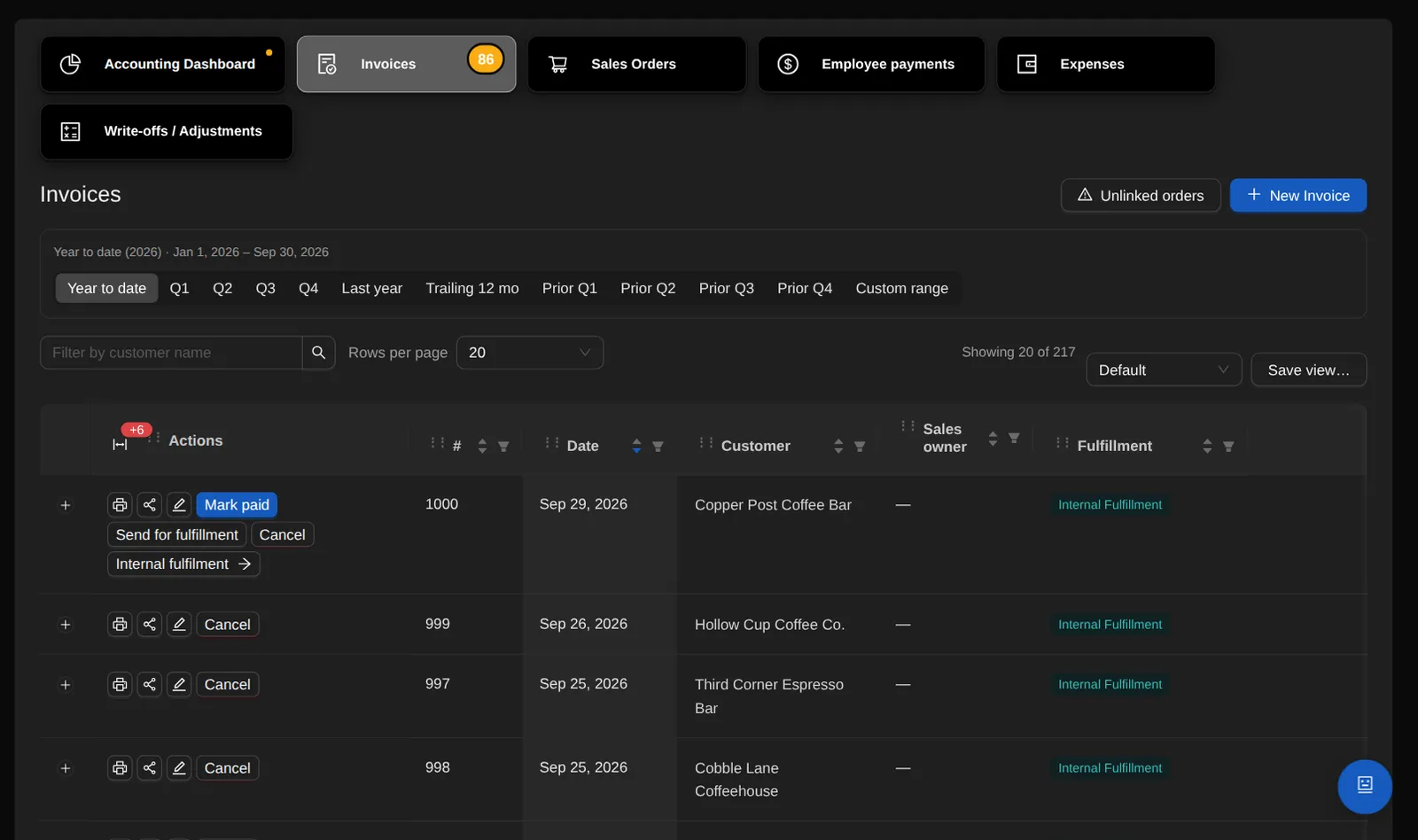Print invoice 997 via printer icon

120,685
